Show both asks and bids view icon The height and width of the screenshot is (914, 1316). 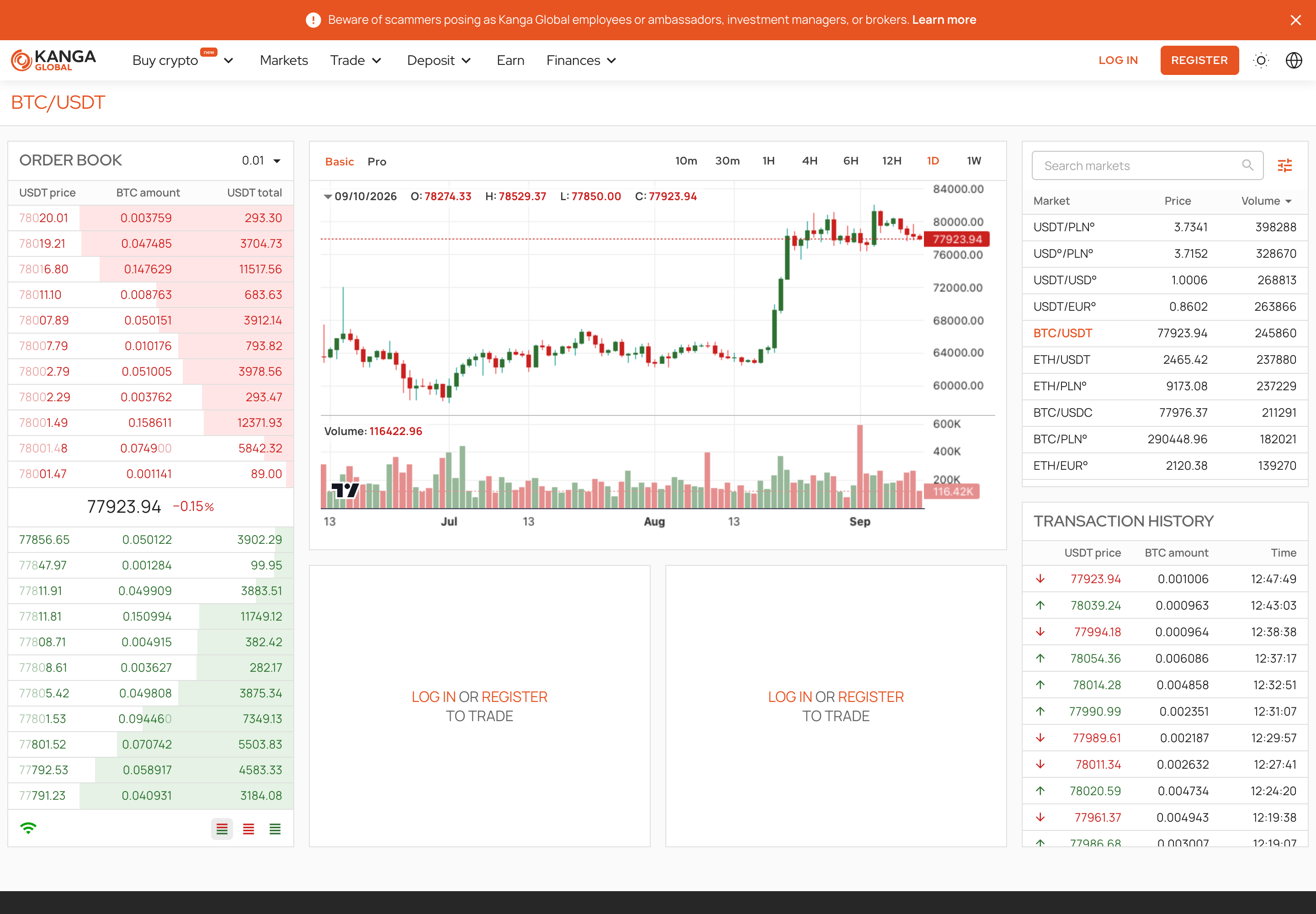(x=222, y=829)
